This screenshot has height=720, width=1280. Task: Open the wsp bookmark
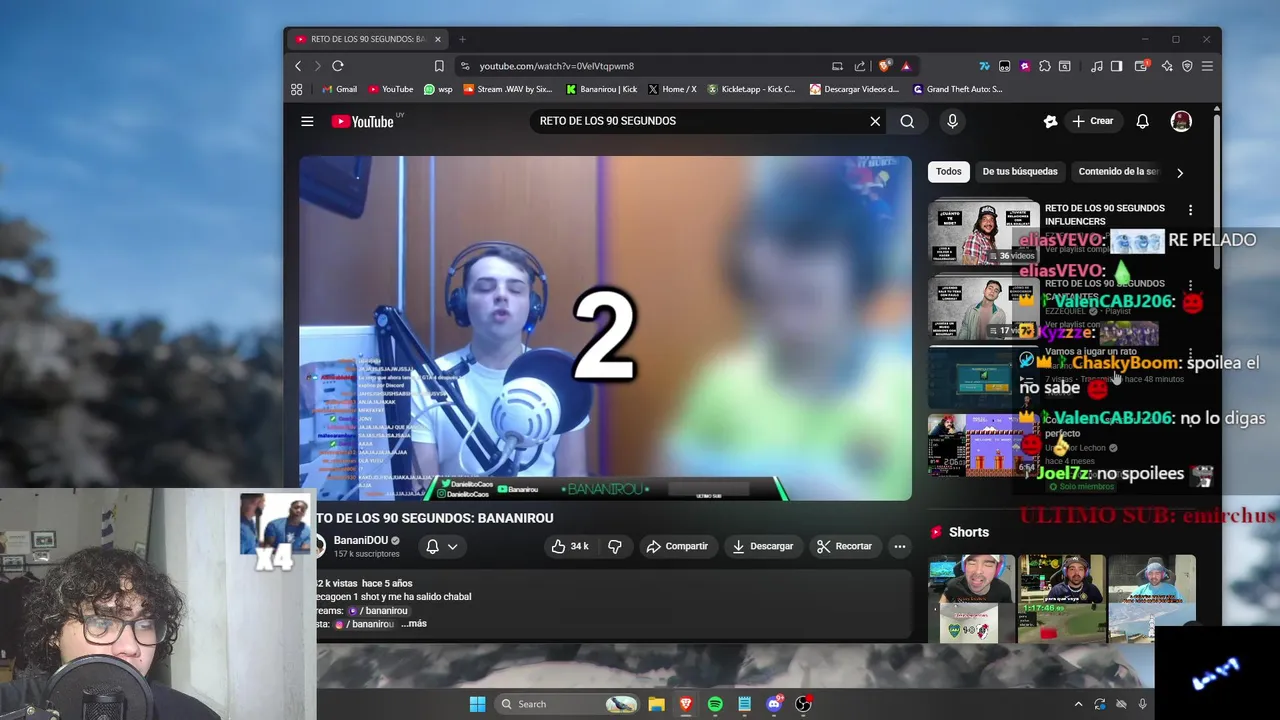click(438, 89)
